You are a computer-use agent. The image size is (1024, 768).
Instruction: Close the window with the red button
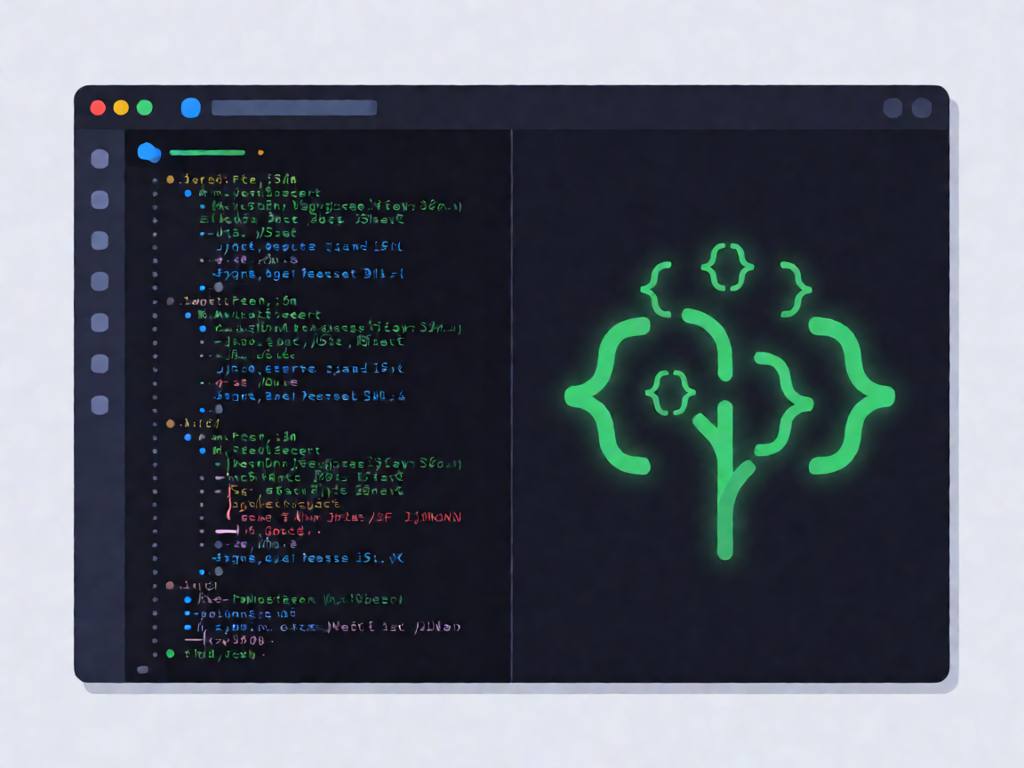coord(98,108)
